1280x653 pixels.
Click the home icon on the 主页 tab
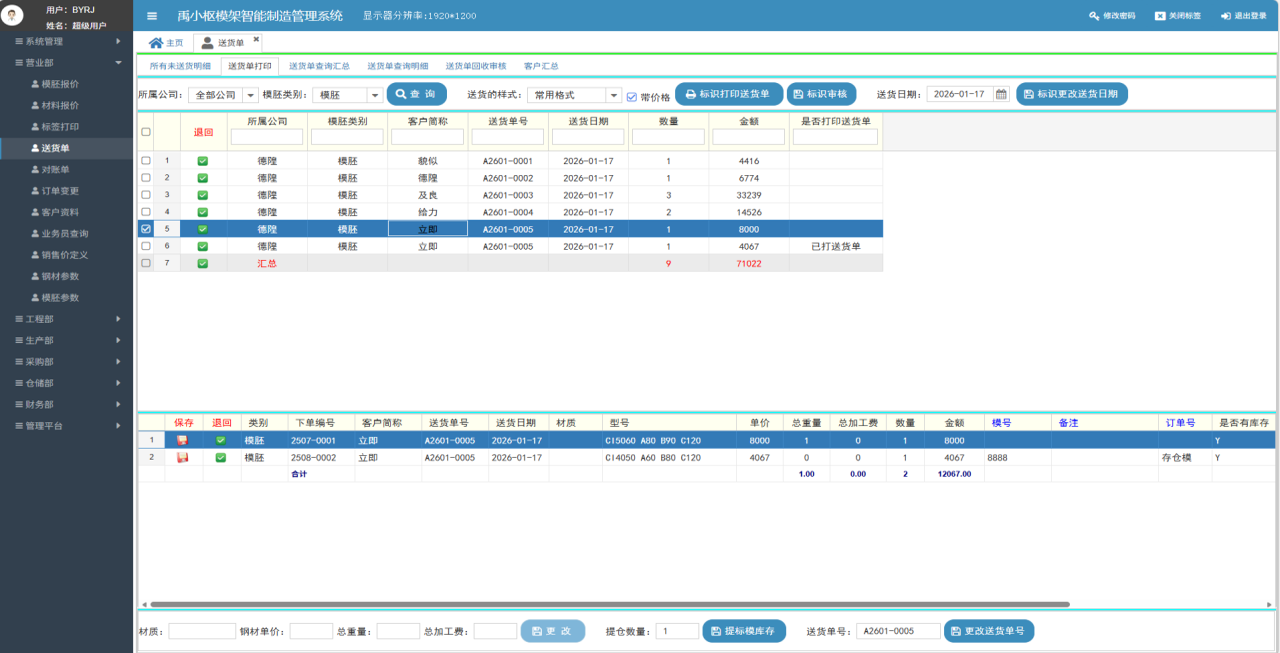click(156, 43)
